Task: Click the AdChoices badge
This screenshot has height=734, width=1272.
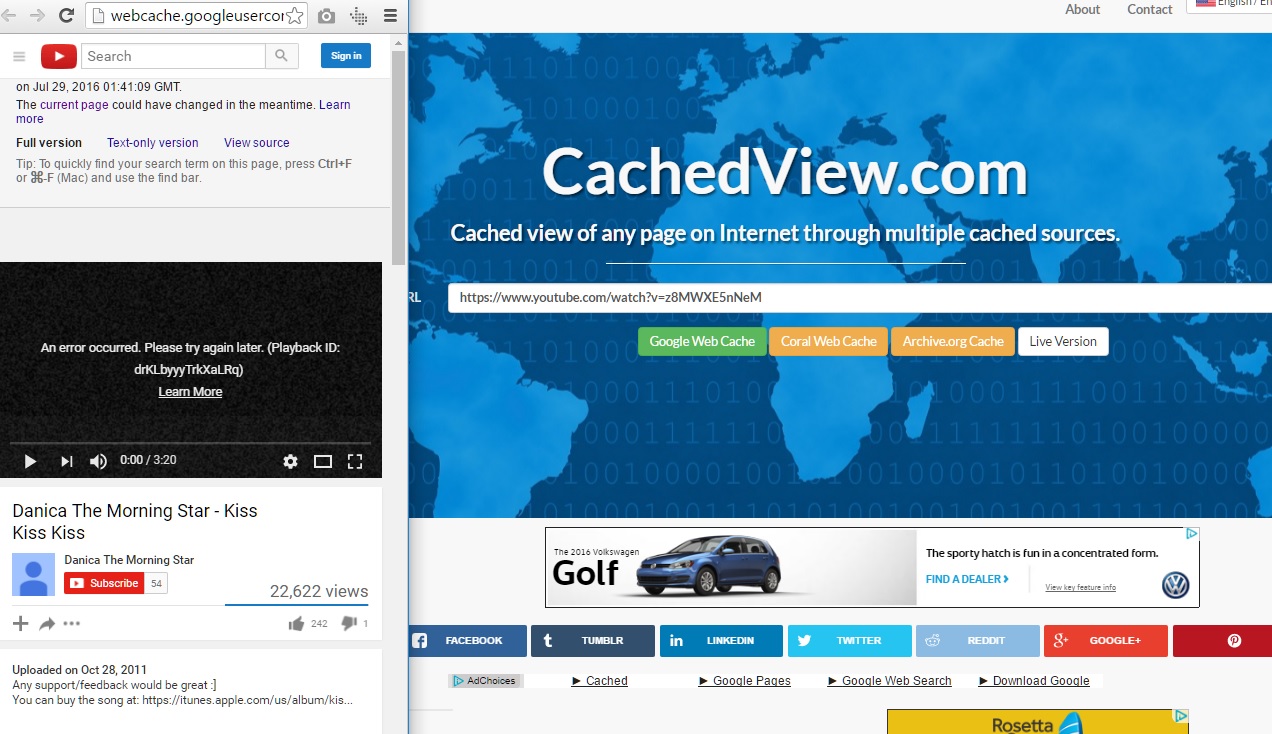Action: (x=485, y=681)
